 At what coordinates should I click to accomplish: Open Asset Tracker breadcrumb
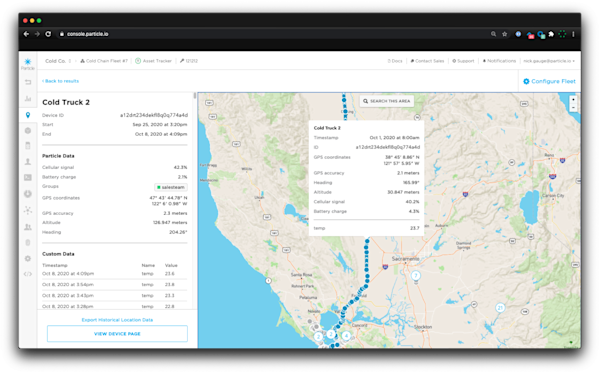[153, 61]
